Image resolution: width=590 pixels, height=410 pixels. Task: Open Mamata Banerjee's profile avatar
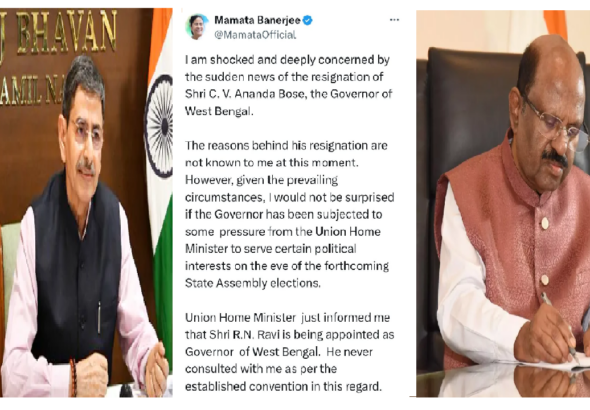click(x=197, y=27)
